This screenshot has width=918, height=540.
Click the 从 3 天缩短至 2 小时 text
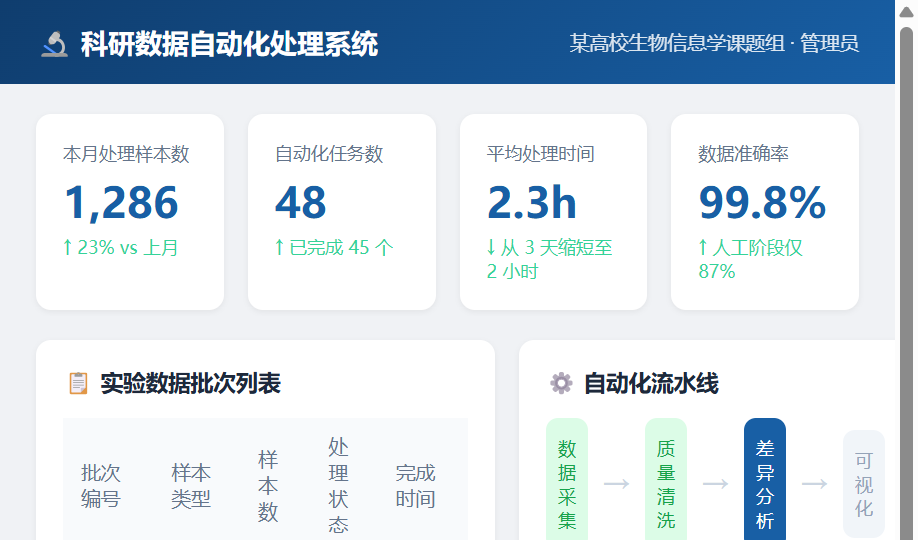[x=550, y=259]
